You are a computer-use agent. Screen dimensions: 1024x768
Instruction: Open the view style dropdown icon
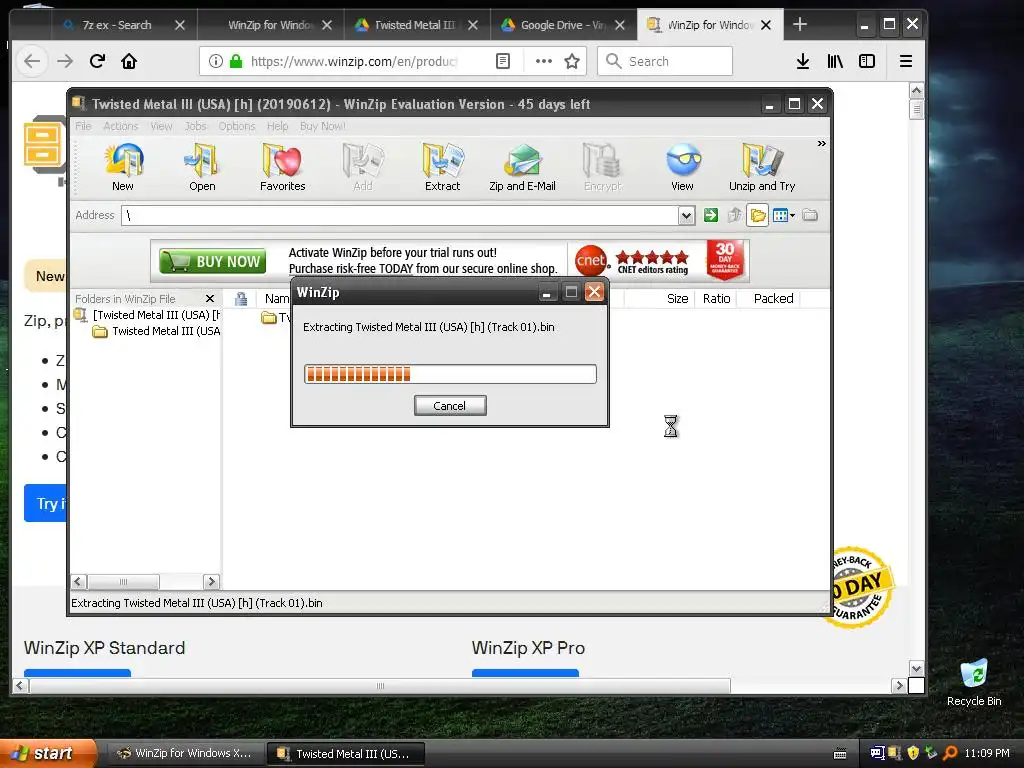(x=784, y=215)
